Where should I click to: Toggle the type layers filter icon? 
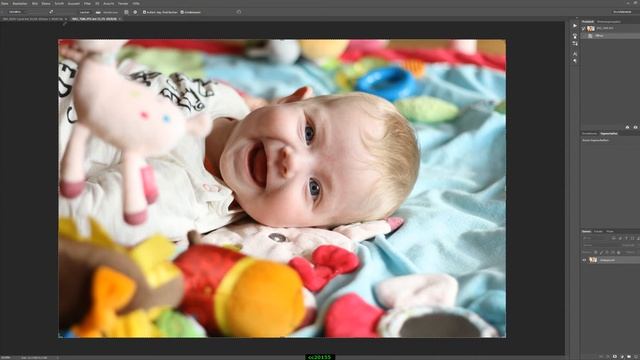click(x=627, y=238)
